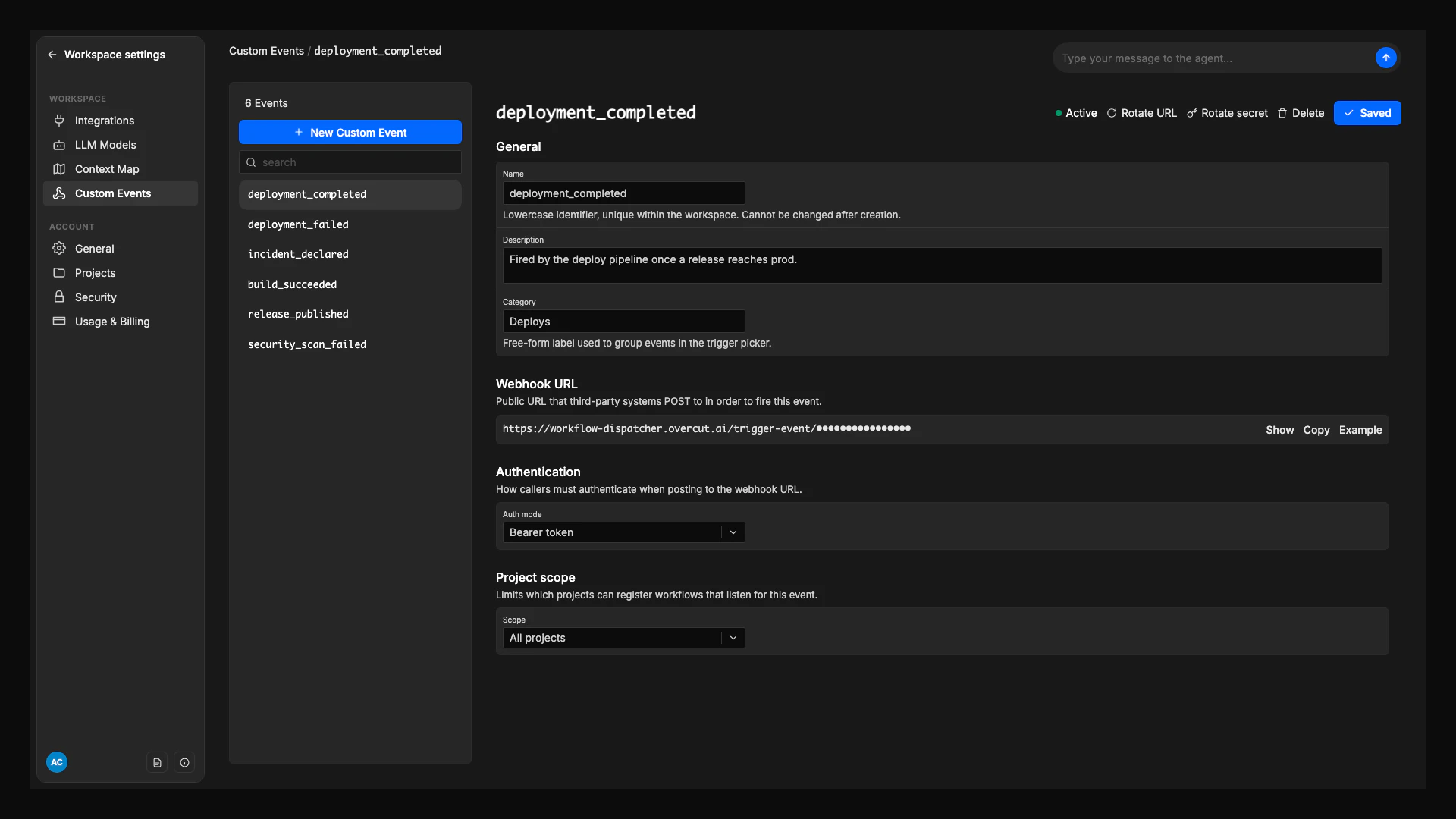Click the plus icon on New Custom Event
Screen dimensions: 1456x819
point(299,132)
